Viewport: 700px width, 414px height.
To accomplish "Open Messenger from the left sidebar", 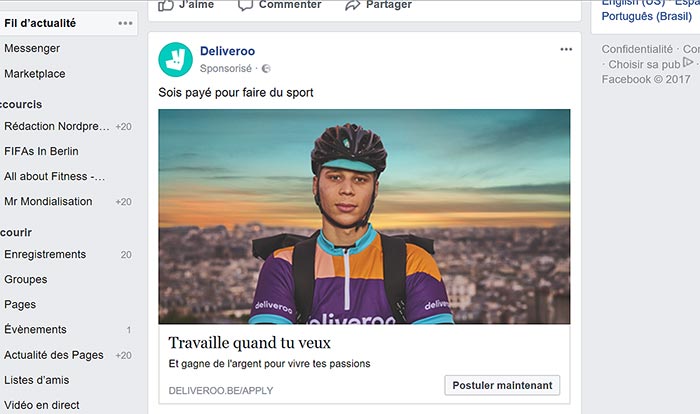I will [x=32, y=48].
